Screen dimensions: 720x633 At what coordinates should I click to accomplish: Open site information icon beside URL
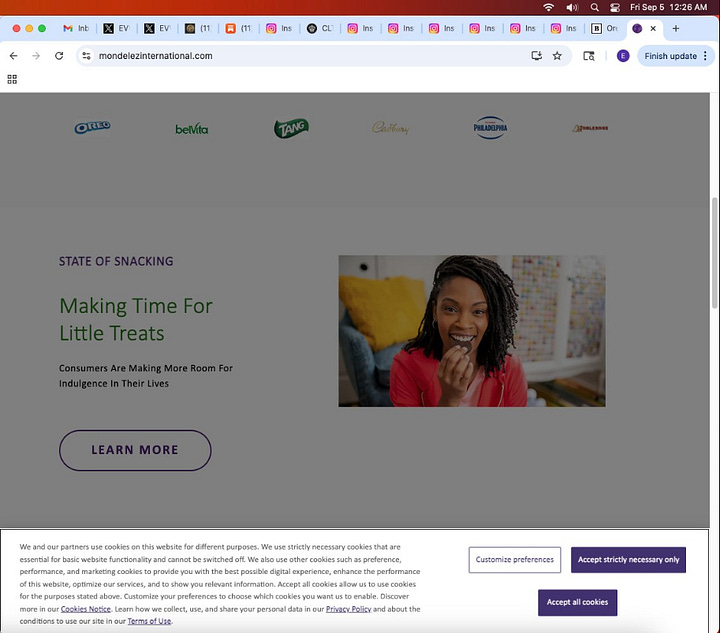86,56
